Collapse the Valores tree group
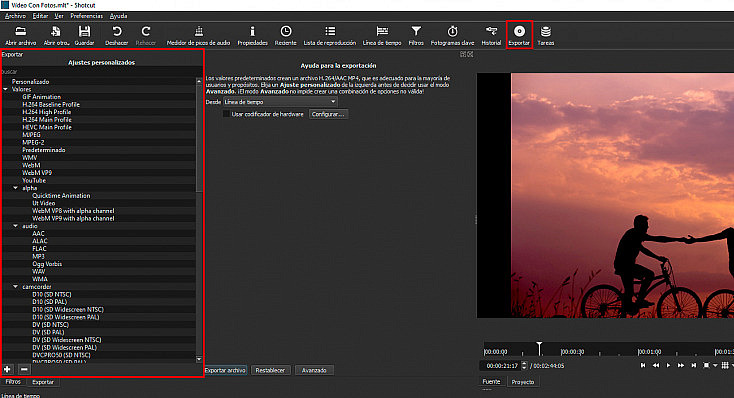The width and height of the screenshot is (734, 398). pos(6,89)
